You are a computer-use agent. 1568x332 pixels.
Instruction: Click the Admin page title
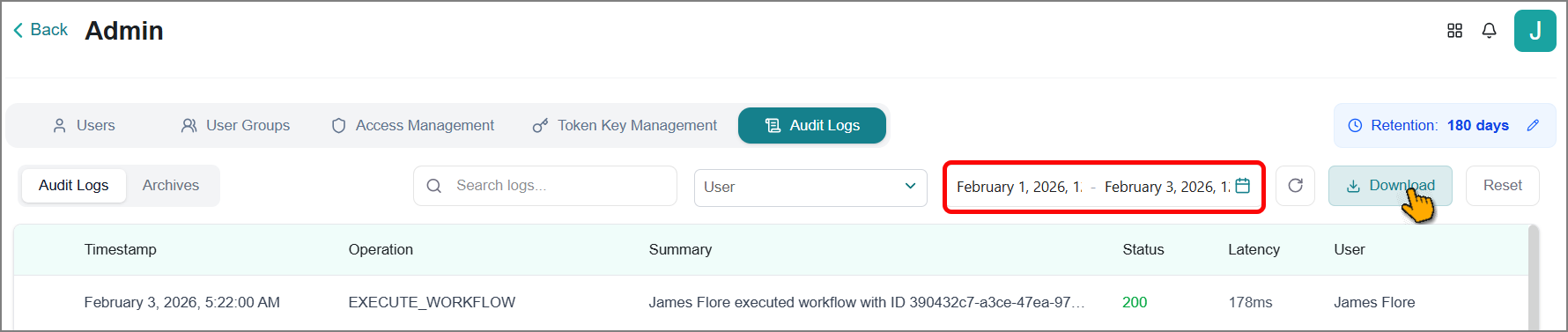click(124, 31)
